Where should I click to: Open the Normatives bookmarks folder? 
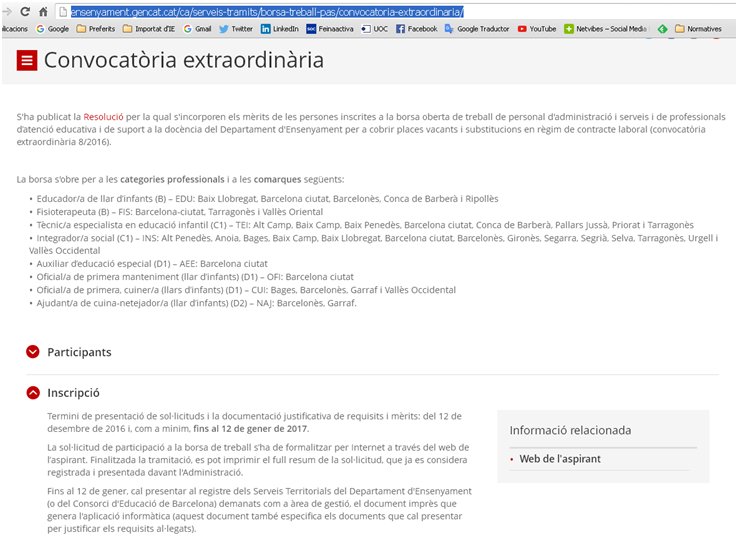(x=698, y=29)
